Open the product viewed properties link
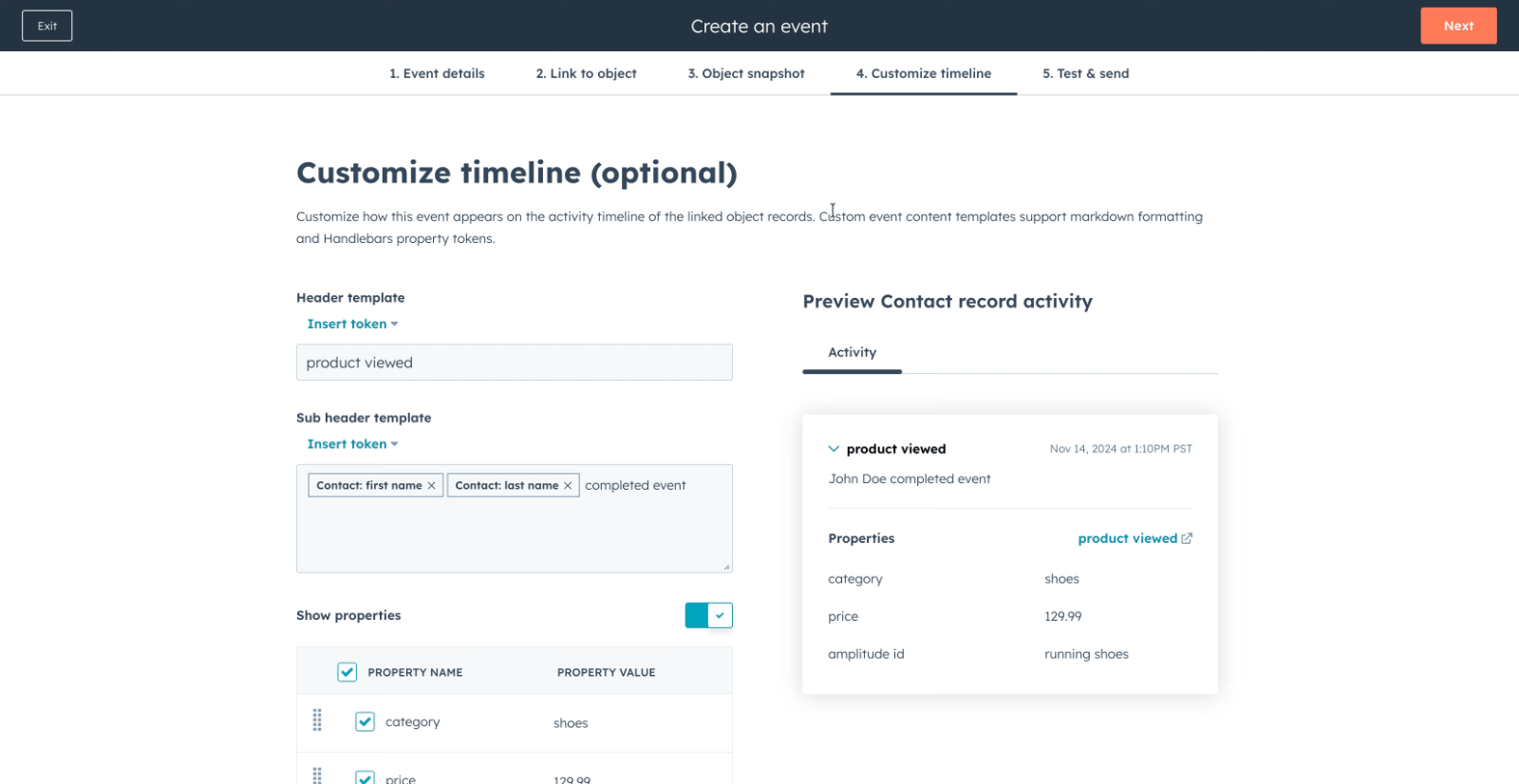The image size is (1519, 784). pos(1128,538)
